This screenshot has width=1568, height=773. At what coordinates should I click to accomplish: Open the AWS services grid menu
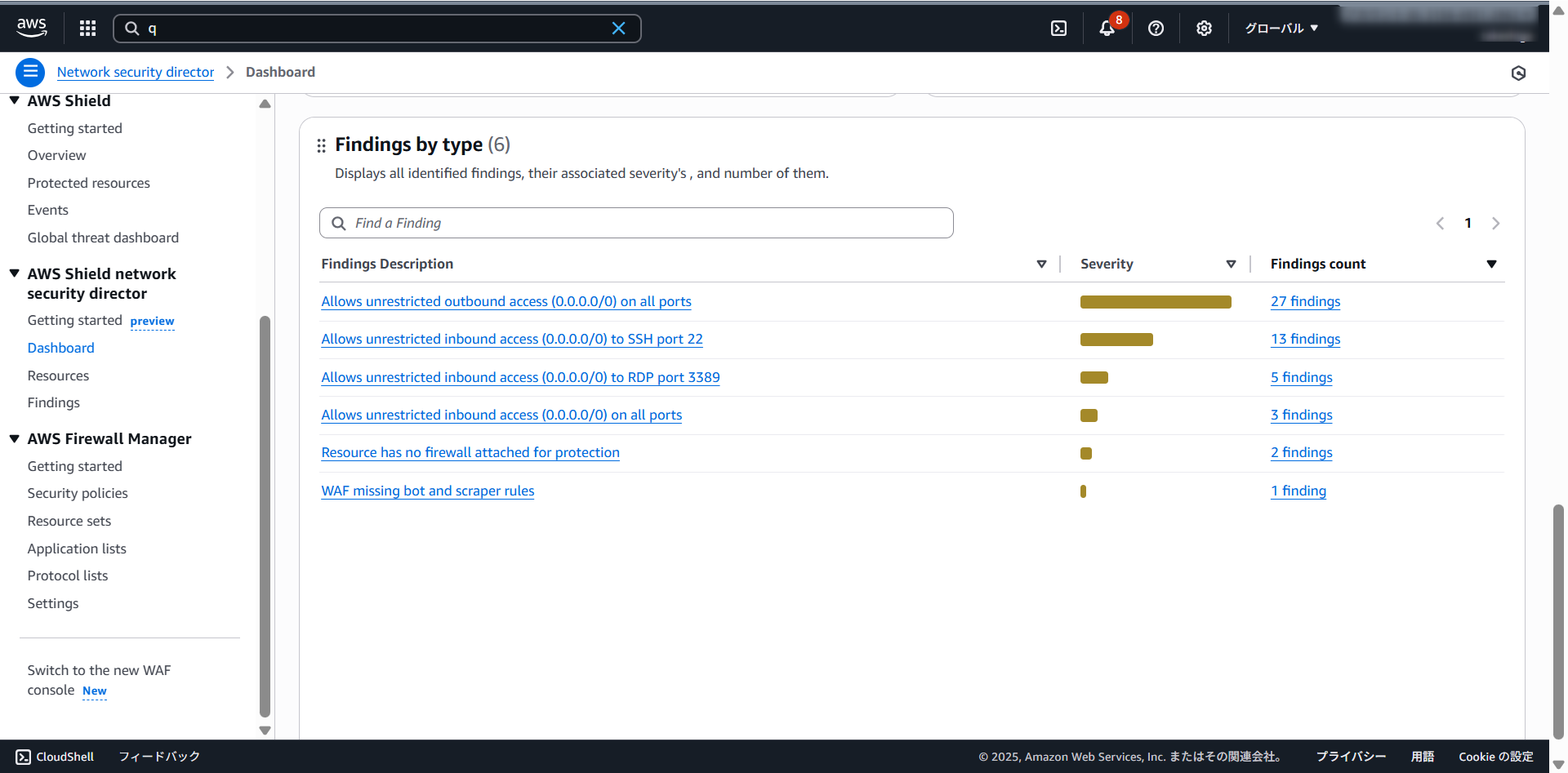87,29
